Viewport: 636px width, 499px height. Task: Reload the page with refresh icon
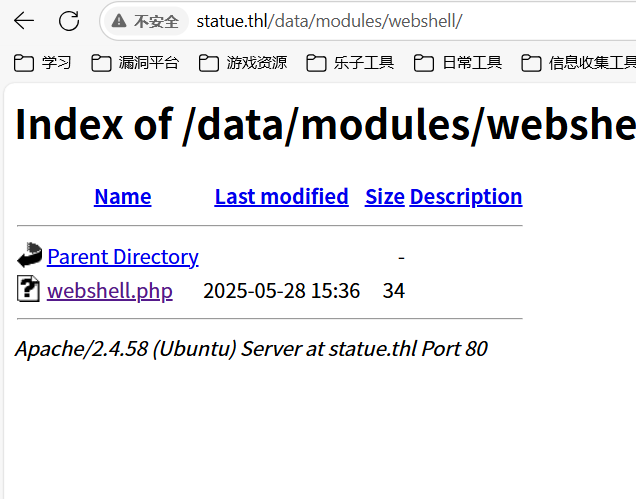69,21
